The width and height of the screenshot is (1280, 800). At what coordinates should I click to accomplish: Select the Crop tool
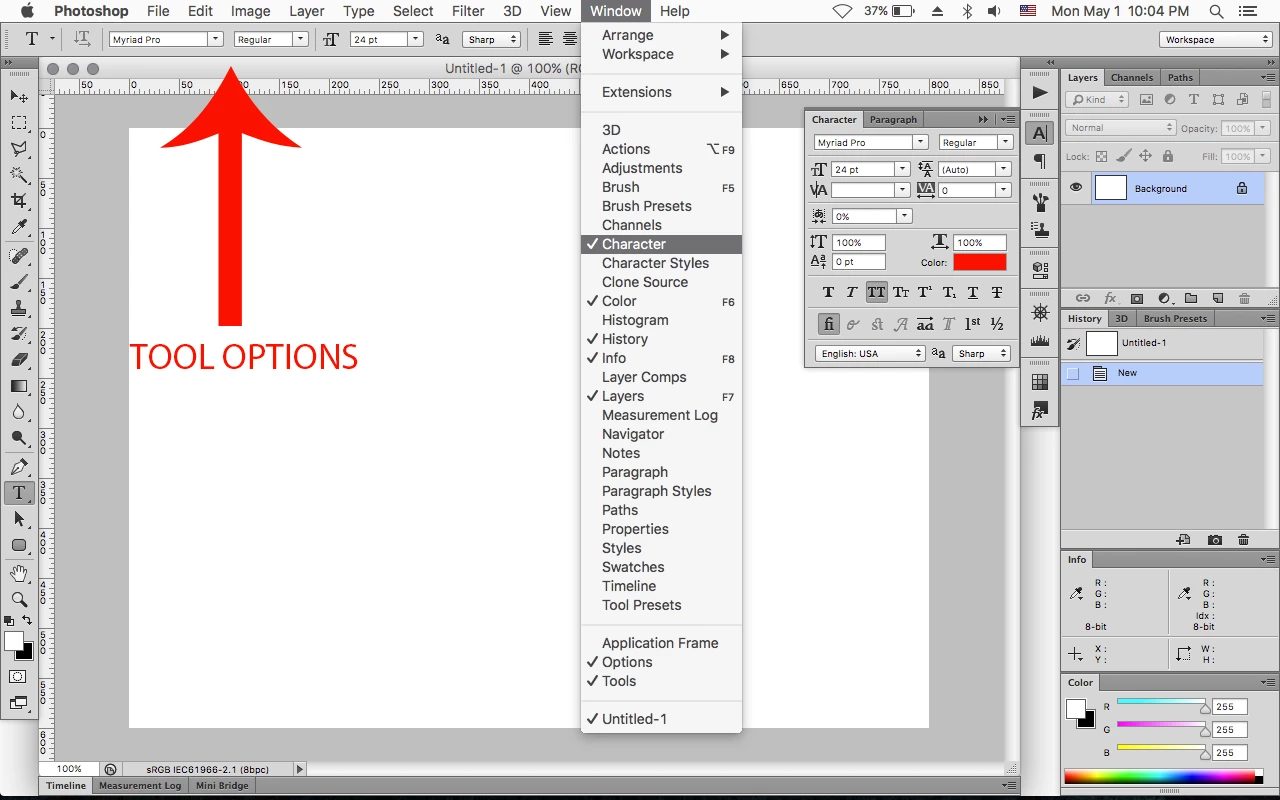tap(19, 201)
